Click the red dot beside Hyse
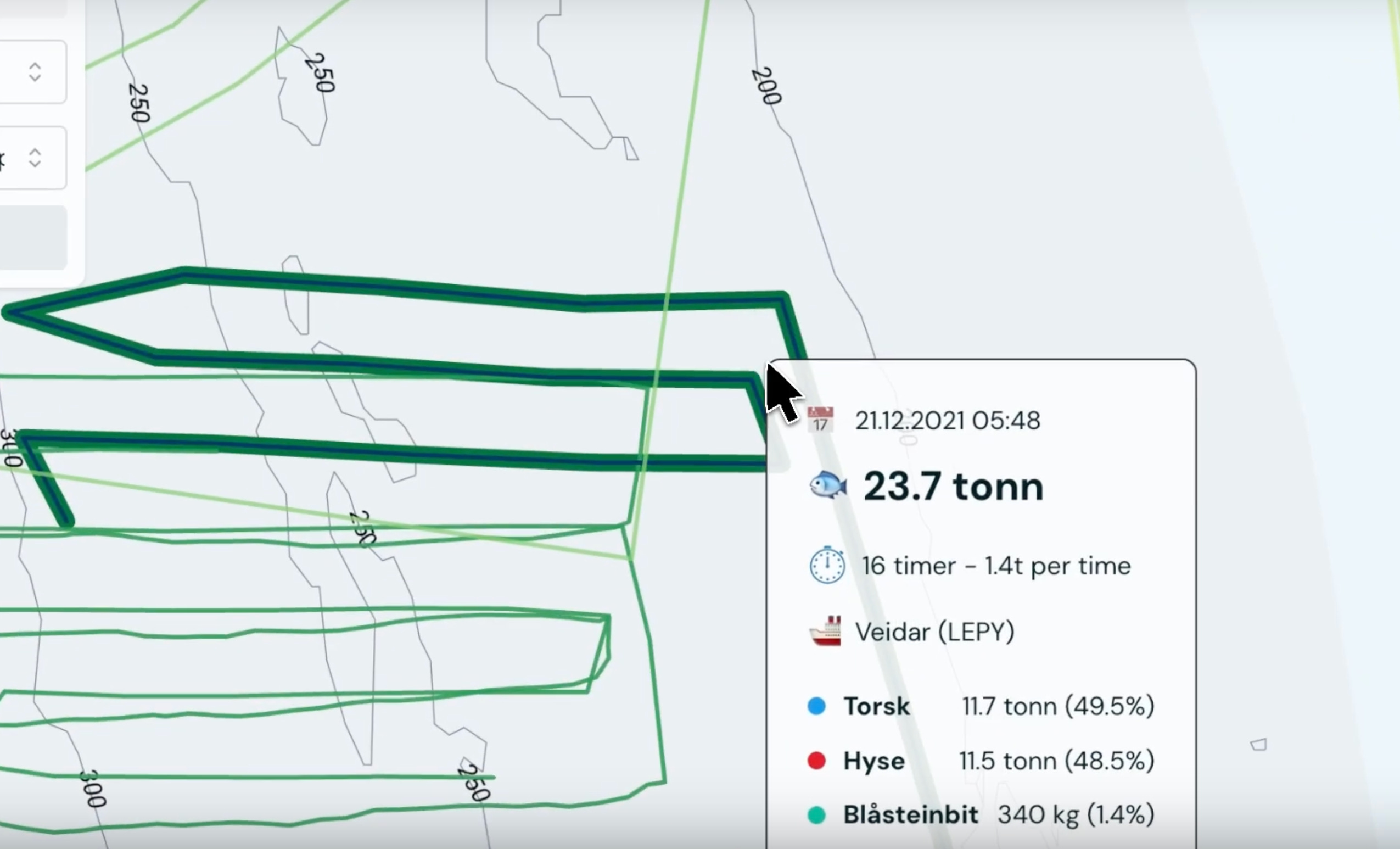Viewport: 1400px width, 849px height. pos(816,761)
